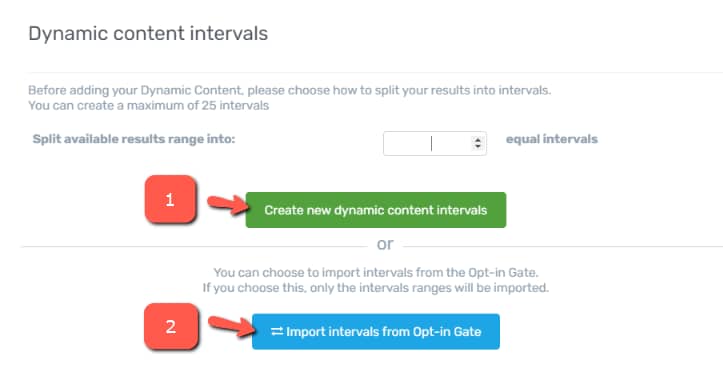Image resolution: width=723 pixels, height=365 pixels.
Task: Click the red arrow pointing at Import button
Action: click(x=231, y=326)
